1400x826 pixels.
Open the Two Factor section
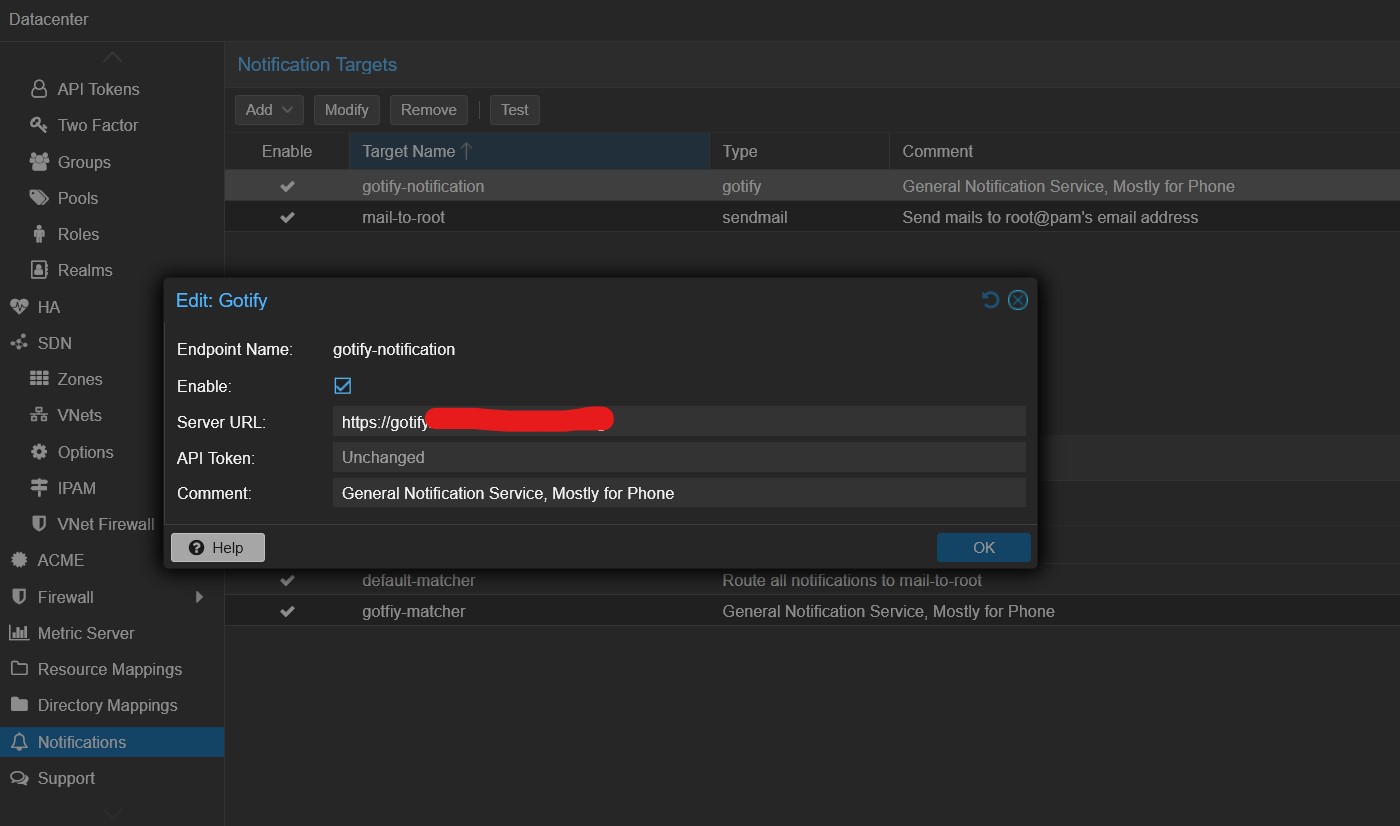98,125
